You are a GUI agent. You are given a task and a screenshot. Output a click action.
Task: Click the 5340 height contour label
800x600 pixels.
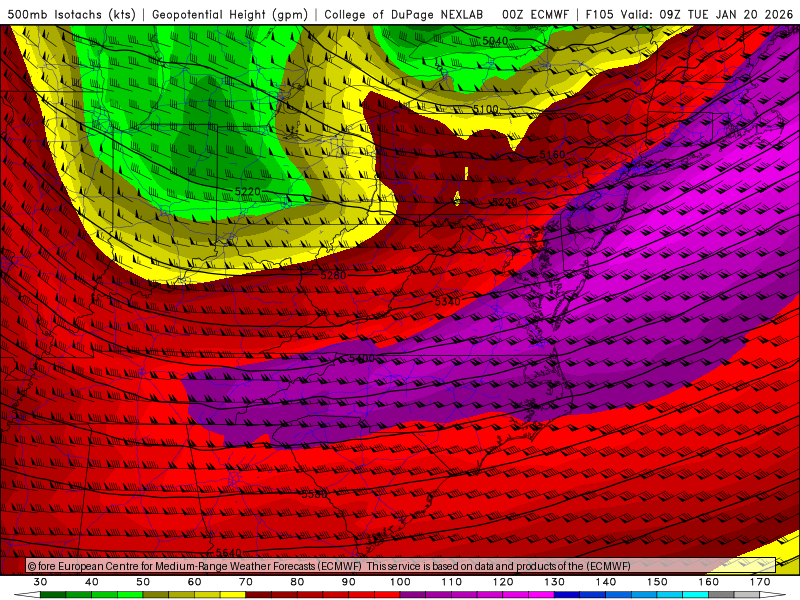pyautogui.click(x=447, y=302)
